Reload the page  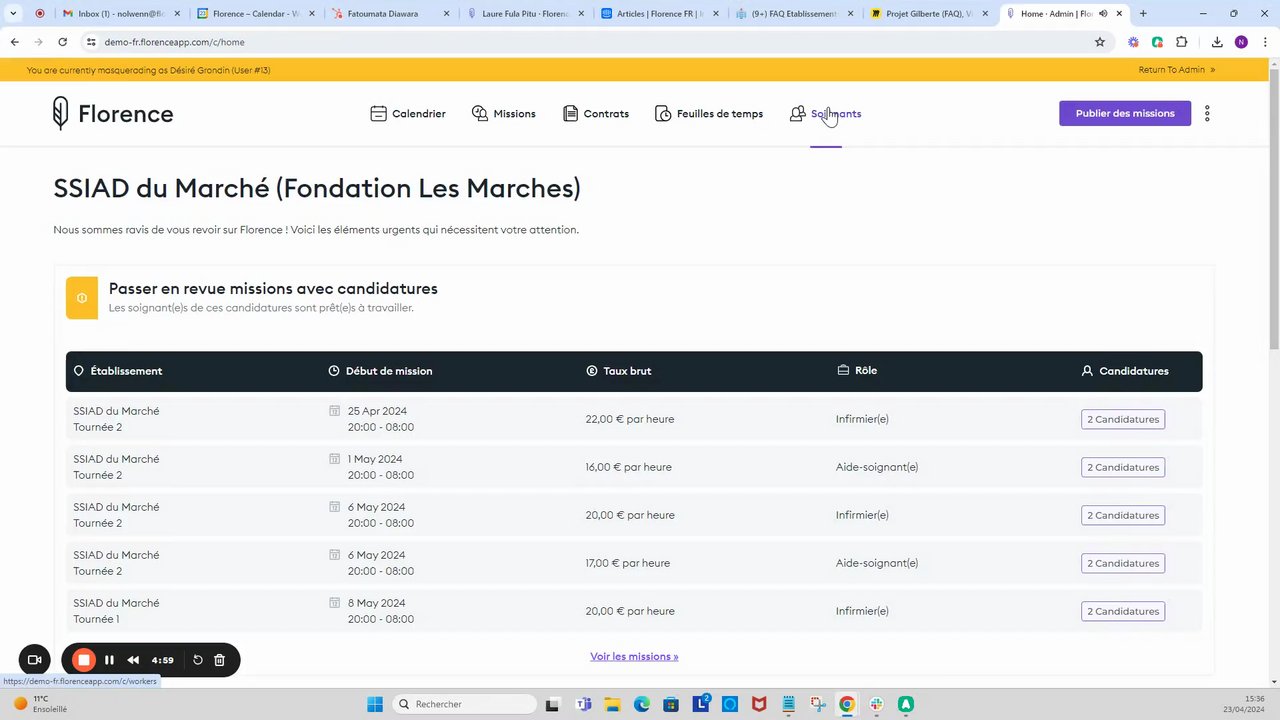point(62,42)
